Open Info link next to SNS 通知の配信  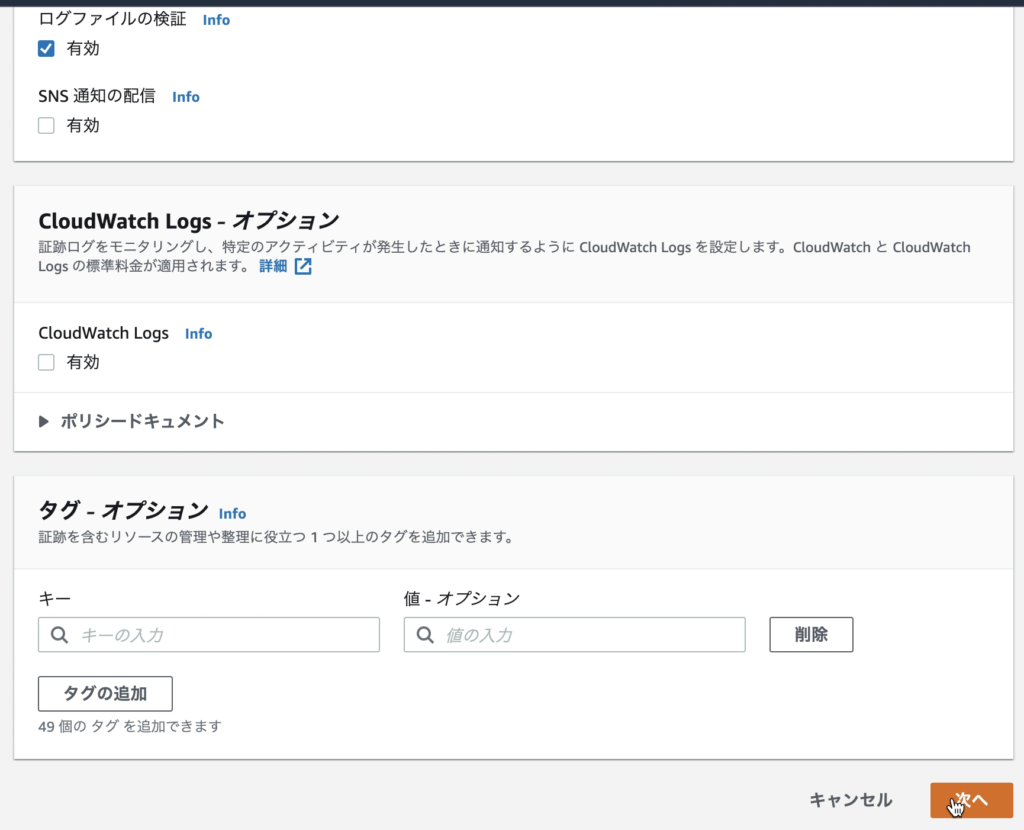point(185,97)
